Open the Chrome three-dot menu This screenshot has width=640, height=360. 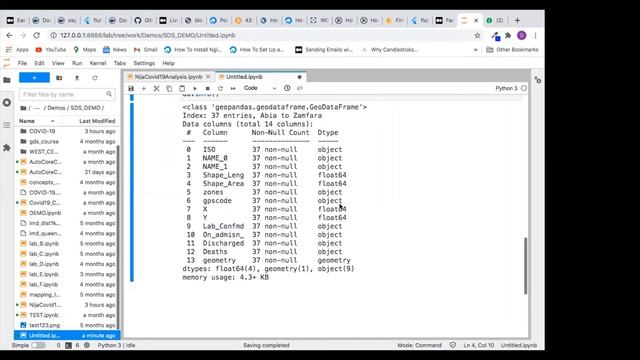tap(535, 36)
